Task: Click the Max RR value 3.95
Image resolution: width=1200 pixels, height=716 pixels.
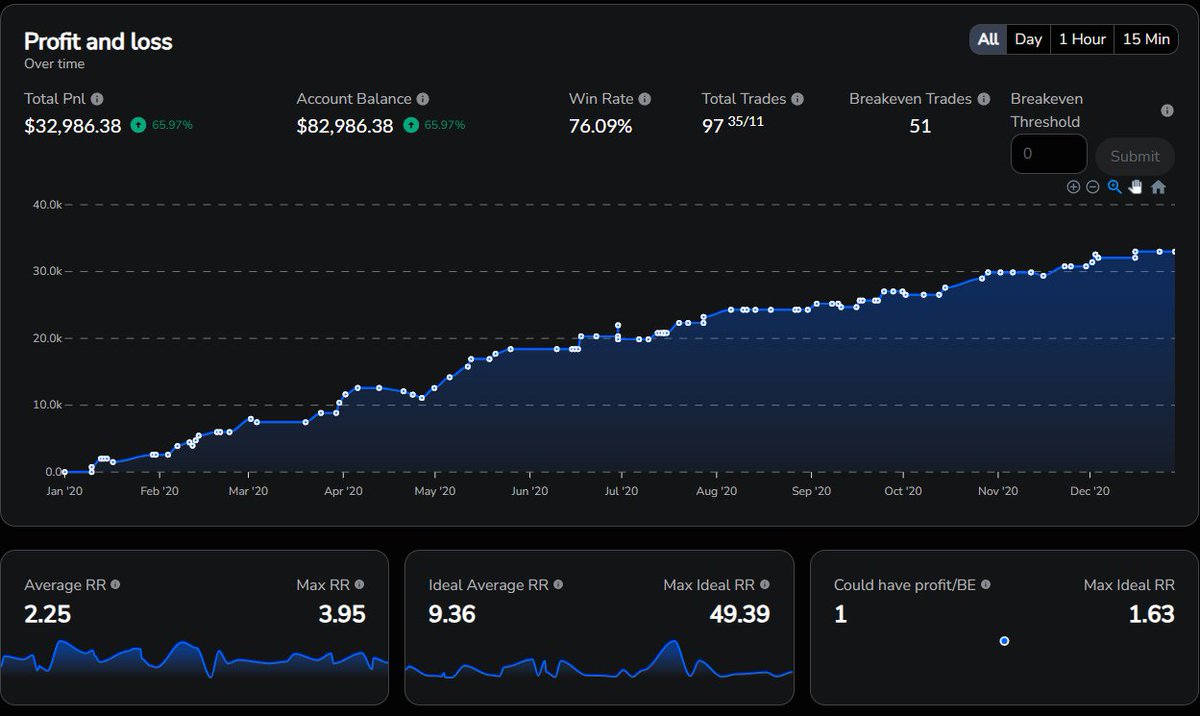Action: (x=342, y=614)
